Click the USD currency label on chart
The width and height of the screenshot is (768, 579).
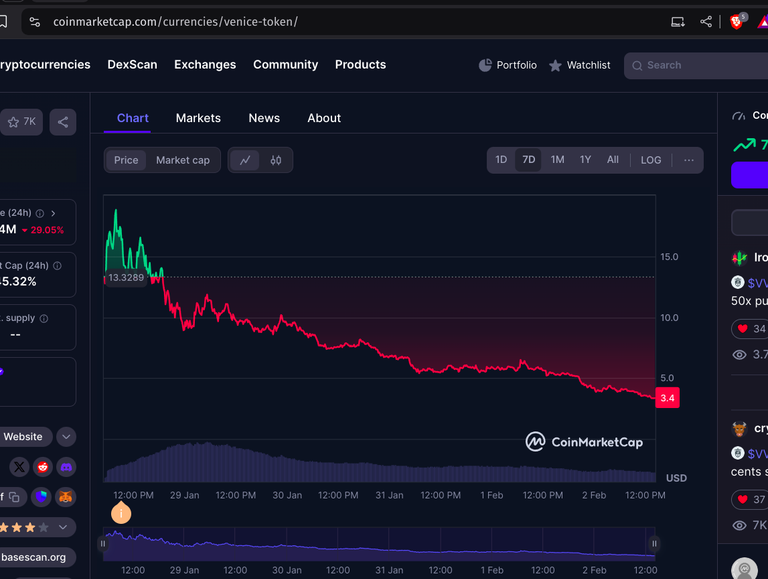click(676, 478)
